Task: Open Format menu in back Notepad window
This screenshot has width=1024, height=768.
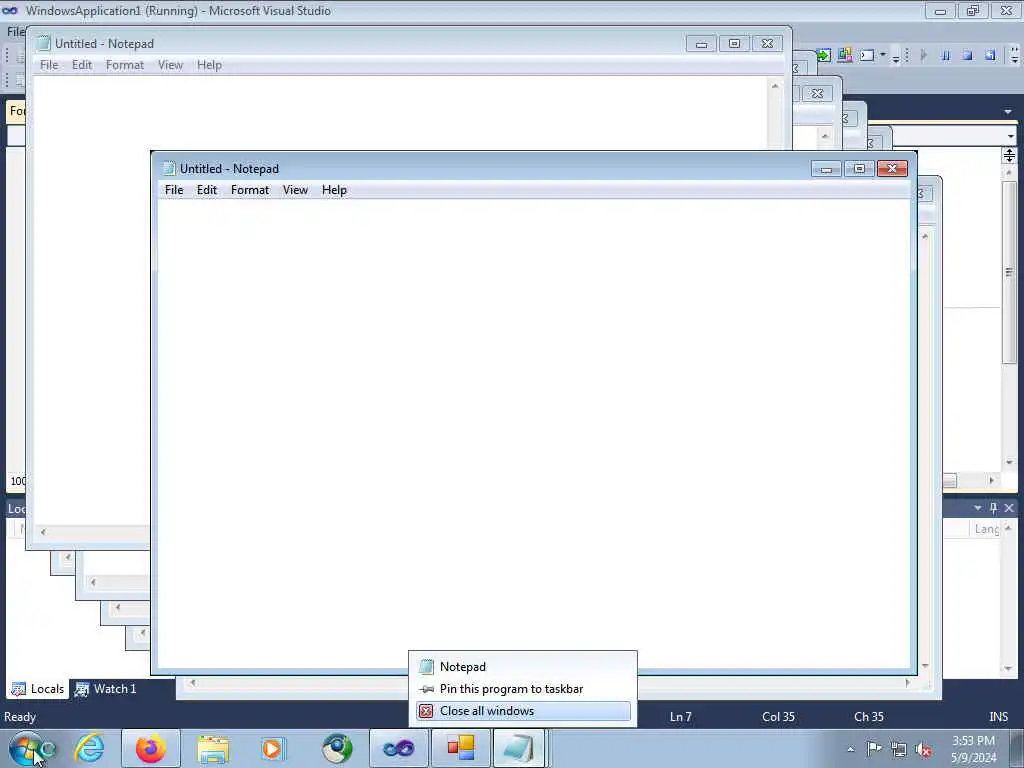Action: click(125, 65)
